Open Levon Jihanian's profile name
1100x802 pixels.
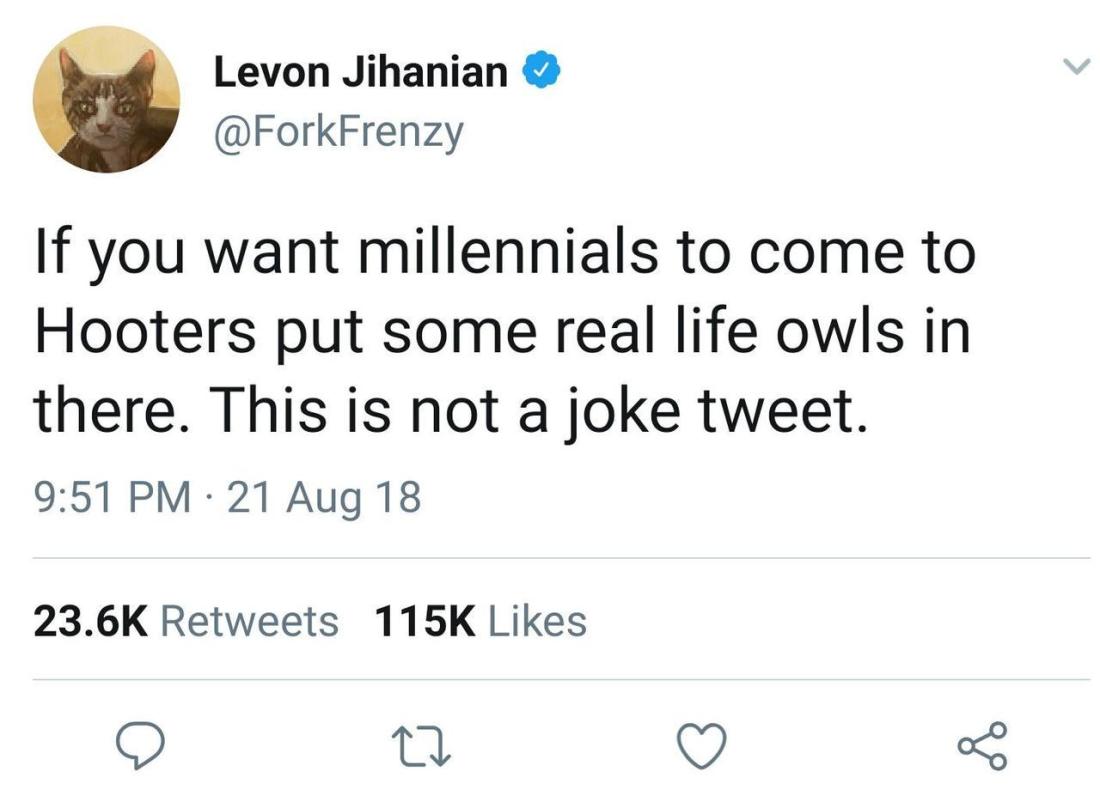click(361, 72)
